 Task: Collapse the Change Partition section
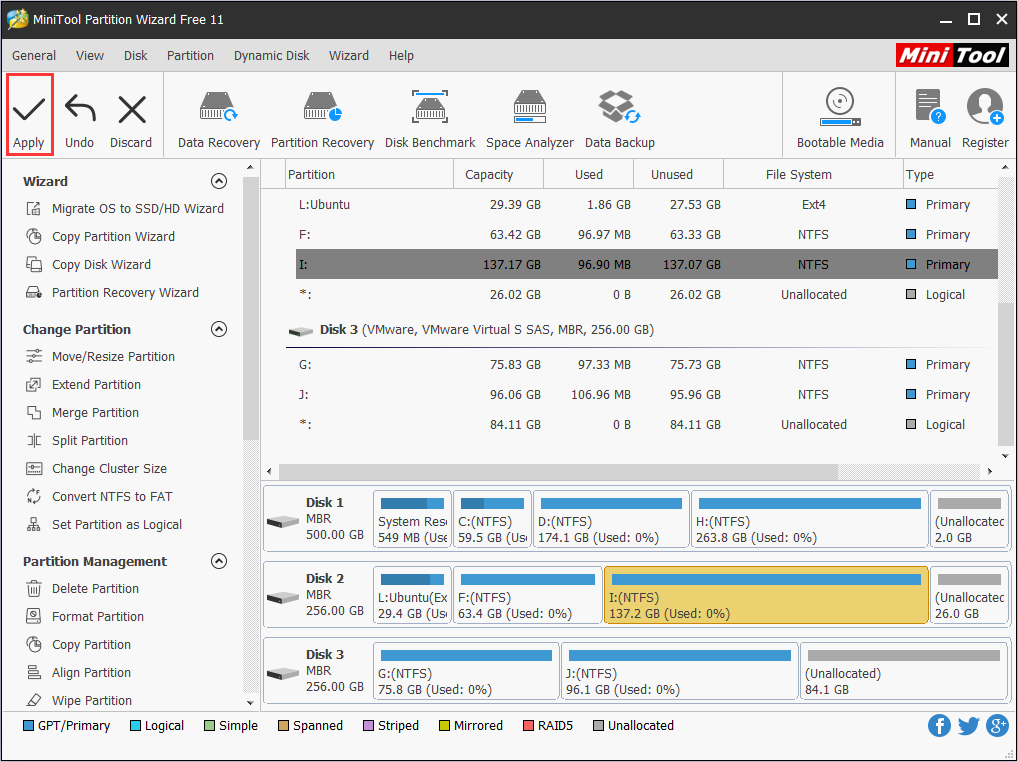(219, 329)
